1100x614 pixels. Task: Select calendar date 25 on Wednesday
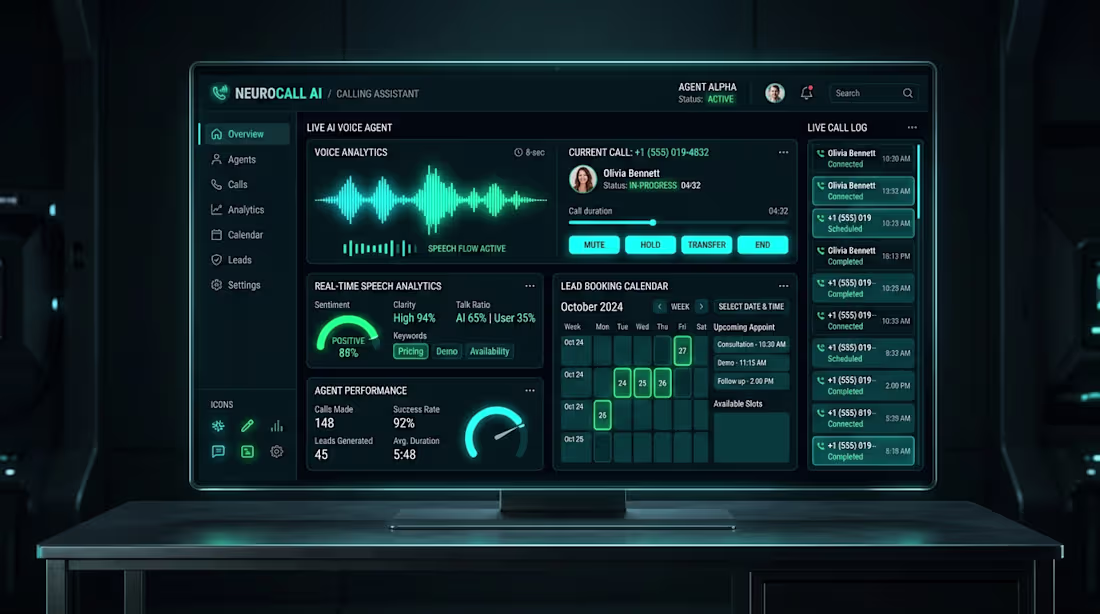tap(642, 383)
